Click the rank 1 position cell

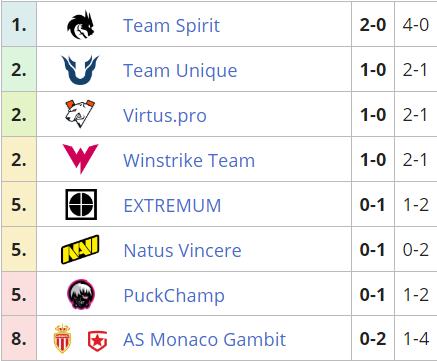tap(19, 24)
